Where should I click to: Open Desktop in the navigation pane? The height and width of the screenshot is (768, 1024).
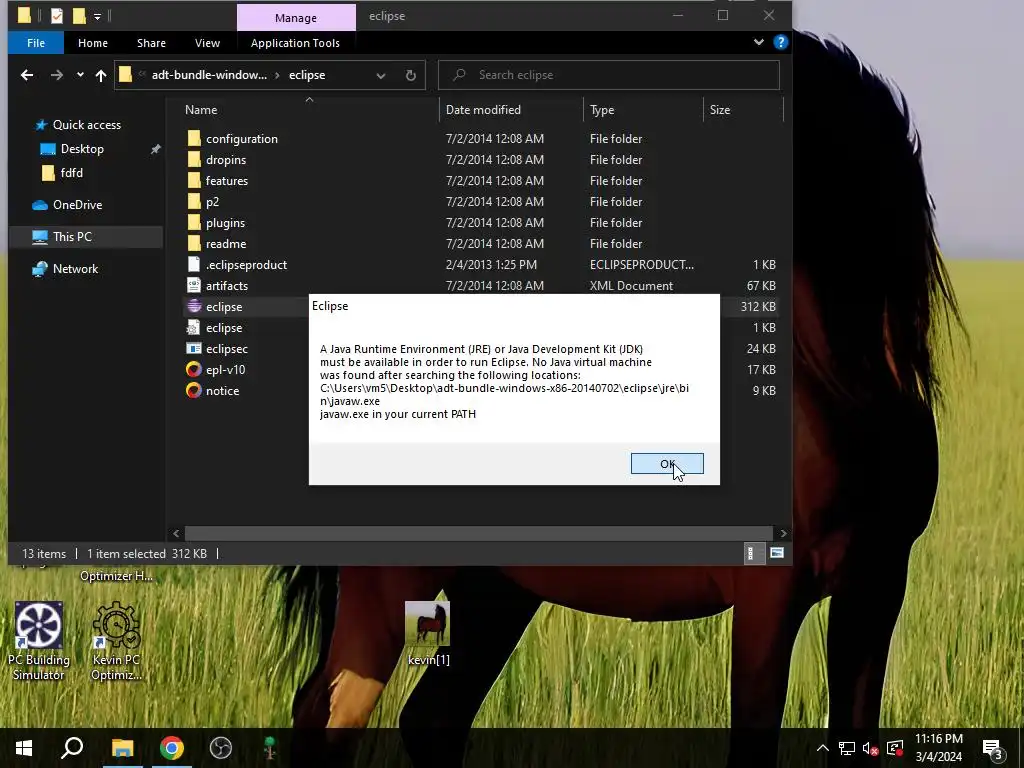click(x=82, y=149)
